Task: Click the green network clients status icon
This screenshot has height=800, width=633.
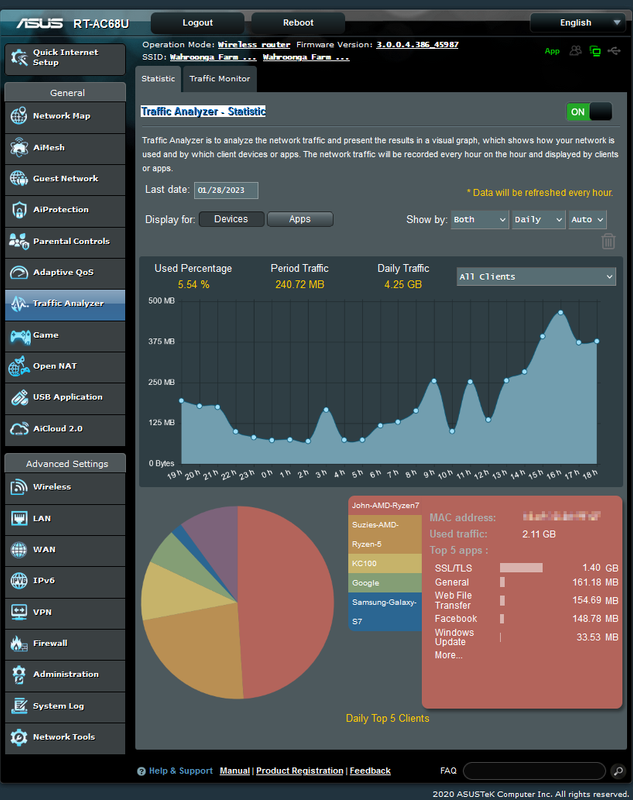Action: tap(595, 51)
